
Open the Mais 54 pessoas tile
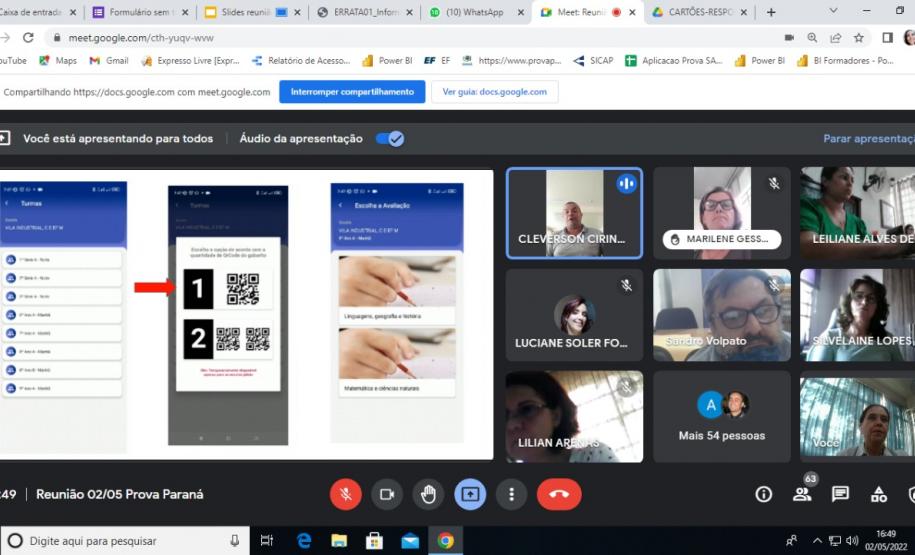click(721, 417)
